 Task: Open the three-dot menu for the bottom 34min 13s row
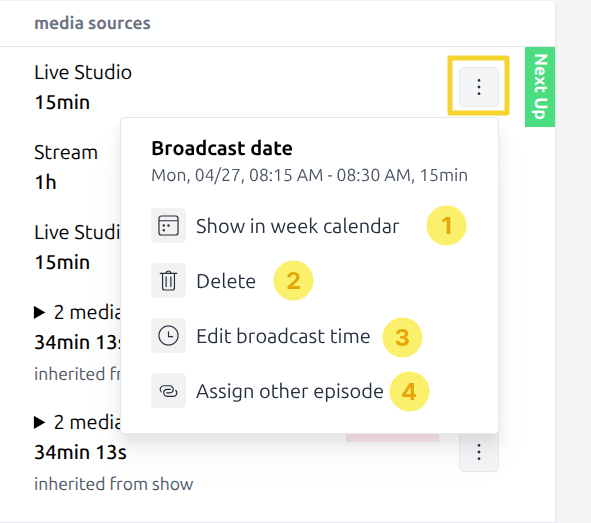tap(479, 452)
